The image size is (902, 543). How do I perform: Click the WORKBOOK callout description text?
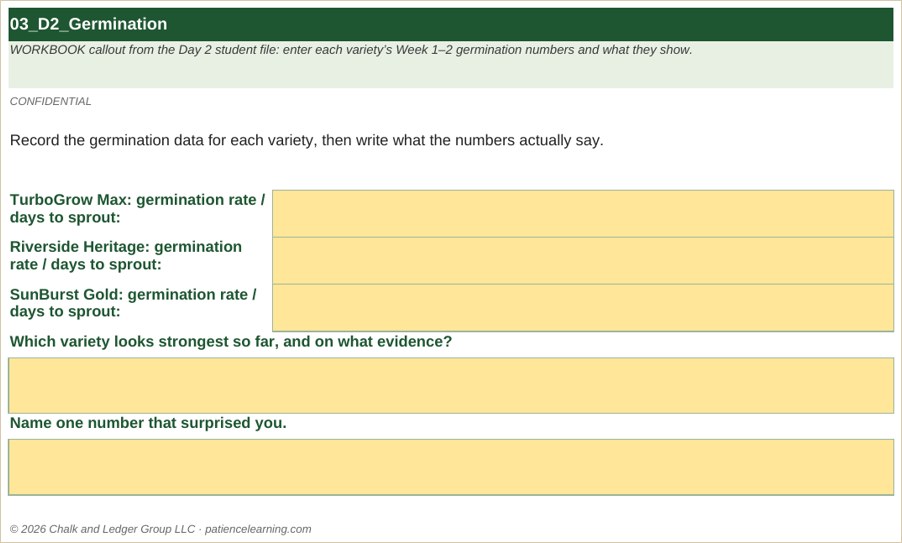(351, 50)
